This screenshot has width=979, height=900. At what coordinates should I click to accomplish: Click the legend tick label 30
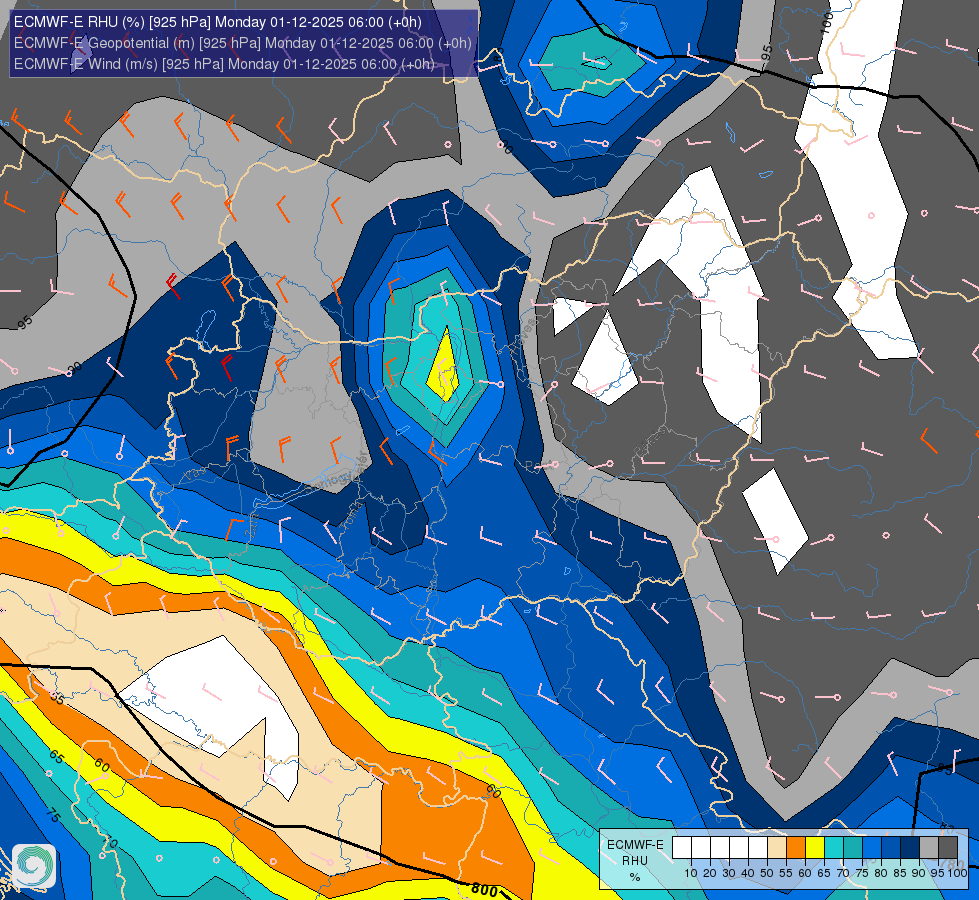click(729, 873)
